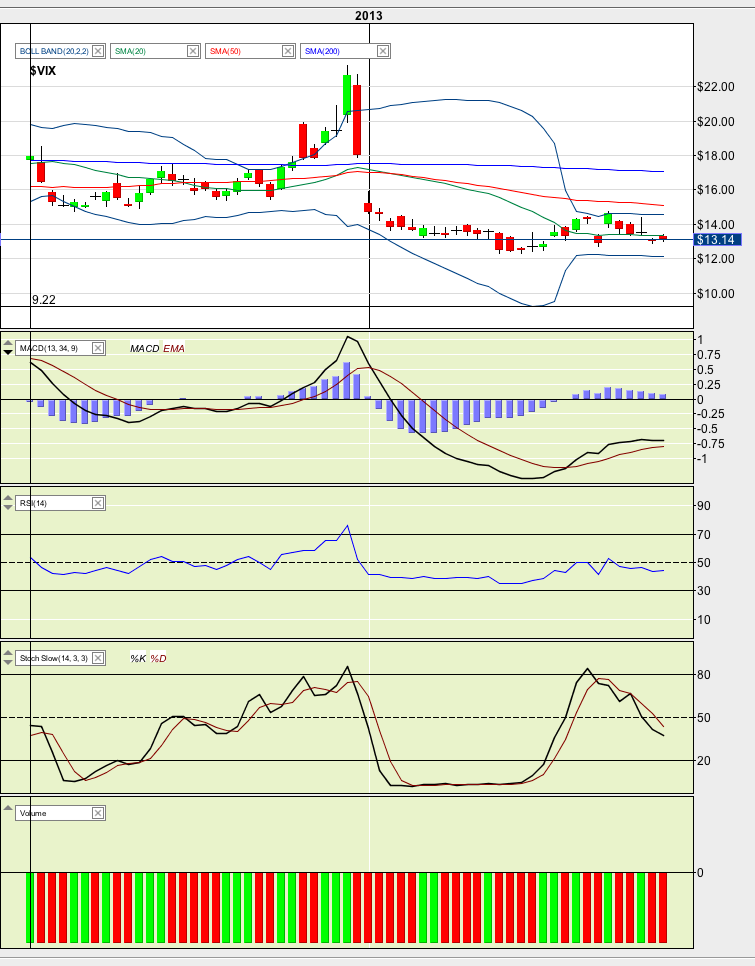Move the MACD panel down with its arrow
The image size is (755, 966).
pyautogui.click(x=8, y=352)
